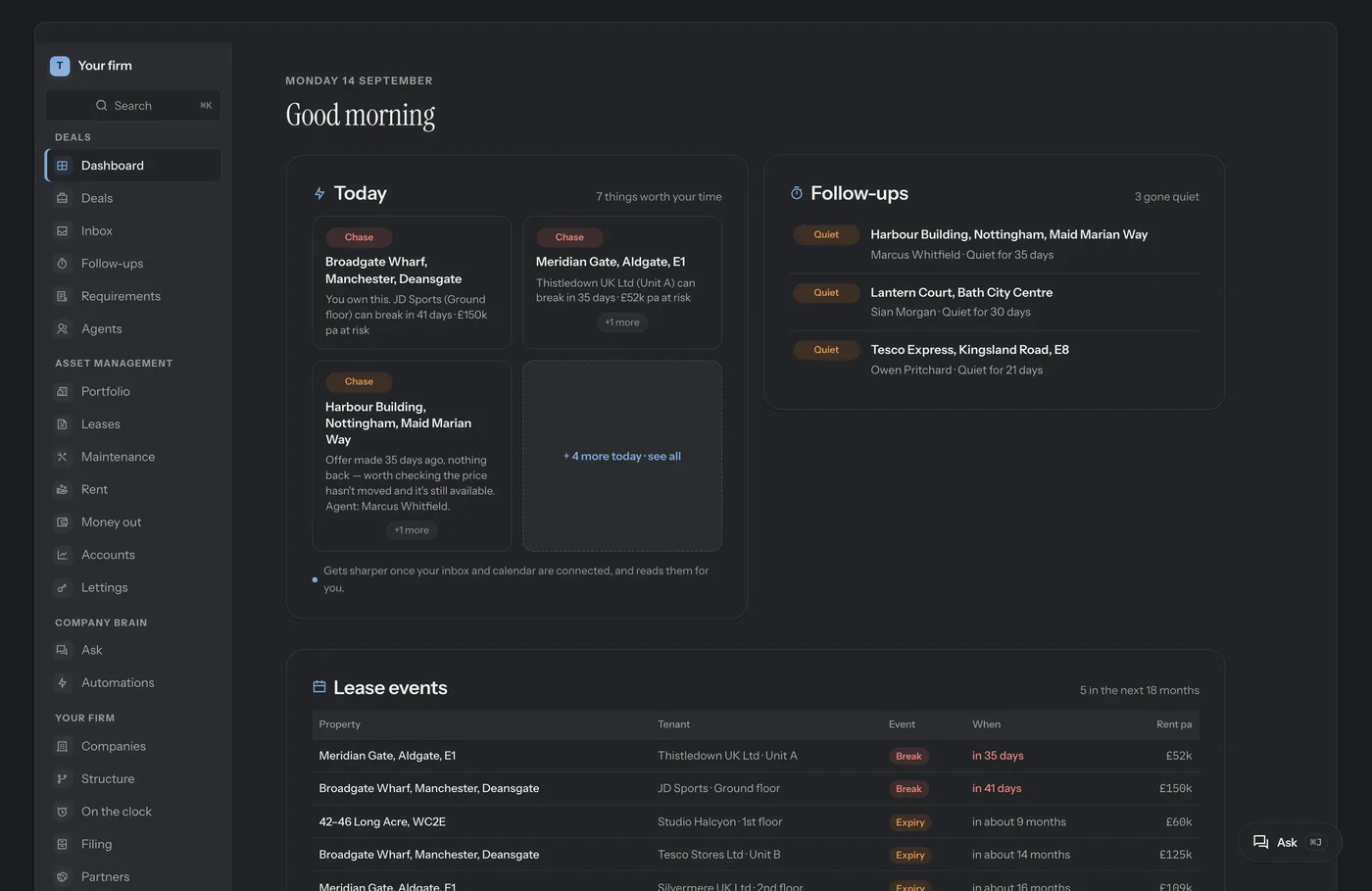This screenshot has height=891, width=1372.
Task: Click the On the clock icon
Action: coord(62,812)
